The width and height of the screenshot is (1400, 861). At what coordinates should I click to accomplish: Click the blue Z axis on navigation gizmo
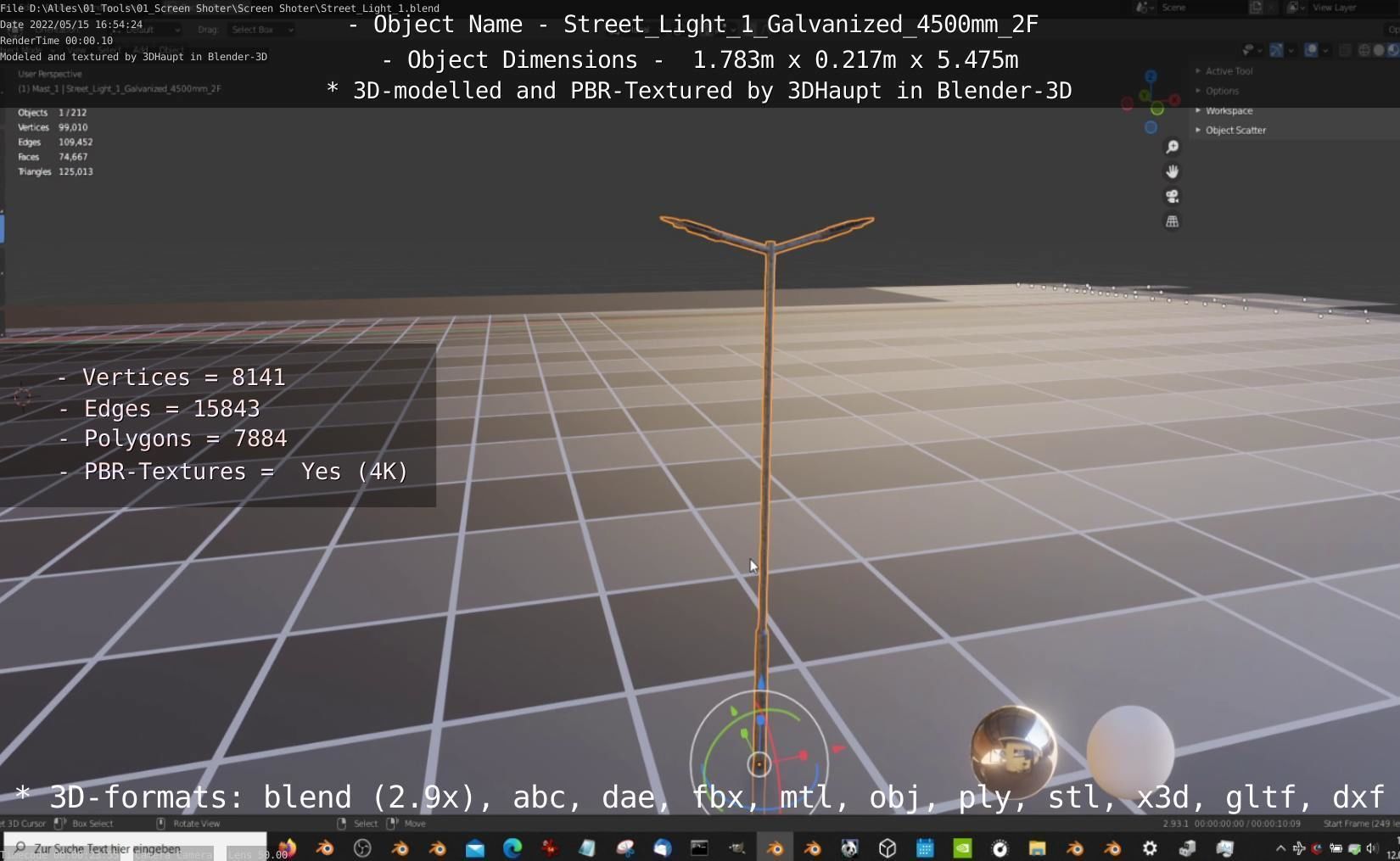1151,75
